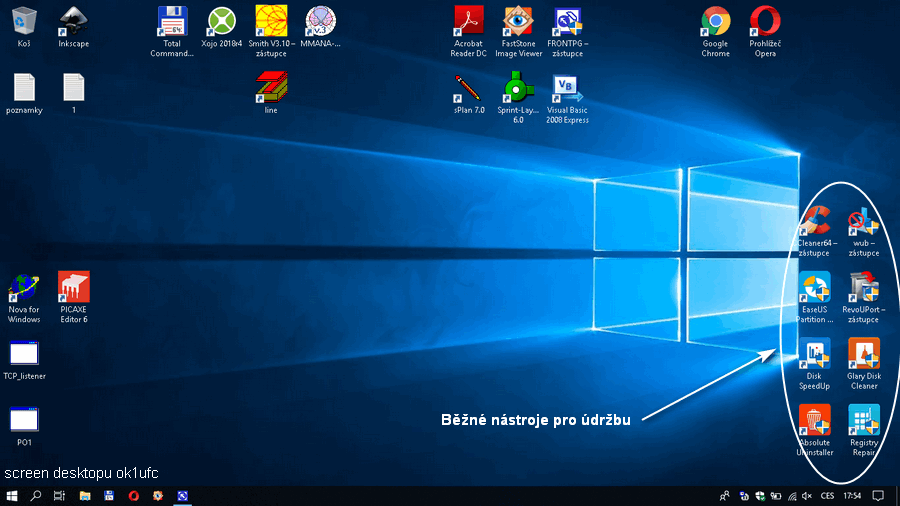Viewport: 900px width, 506px height.
Task: Select the Nova for Windows icon
Action: click(x=24, y=288)
